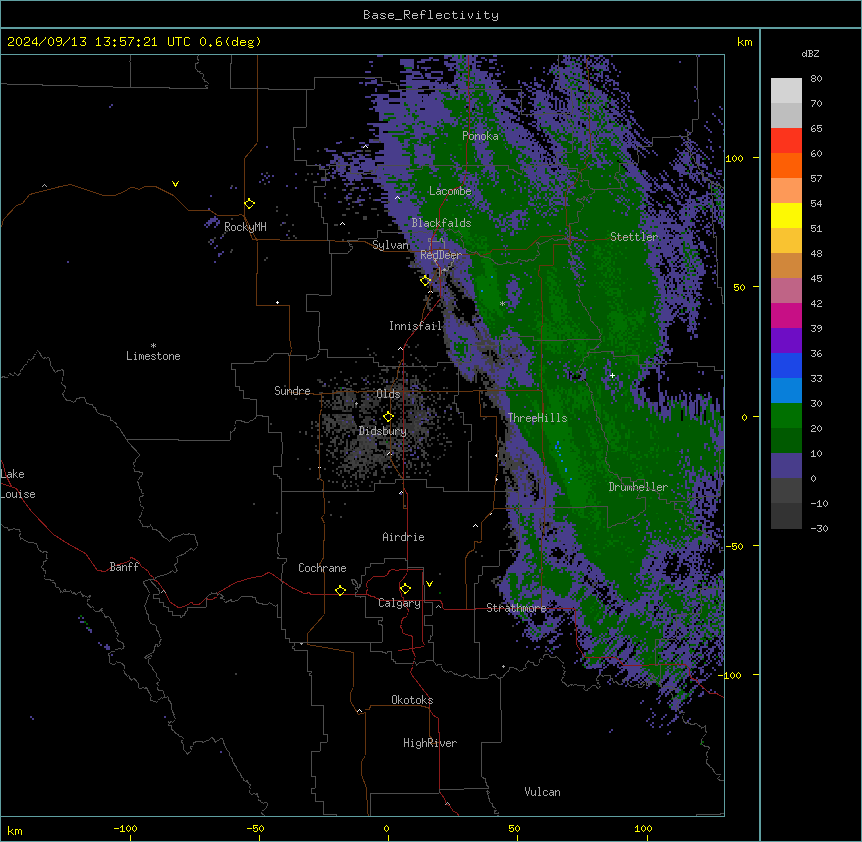The image size is (862, 842).
Task: Select the white plus marker north of Drumheller
Action: (x=612, y=375)
